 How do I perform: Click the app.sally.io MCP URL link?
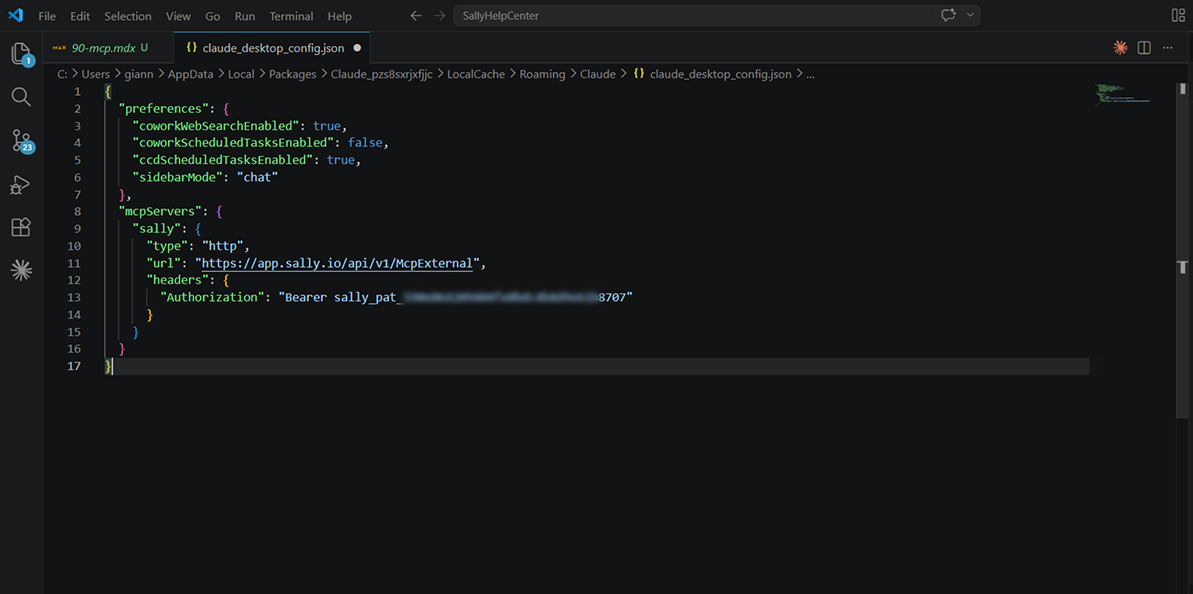(x=338, y=263)
